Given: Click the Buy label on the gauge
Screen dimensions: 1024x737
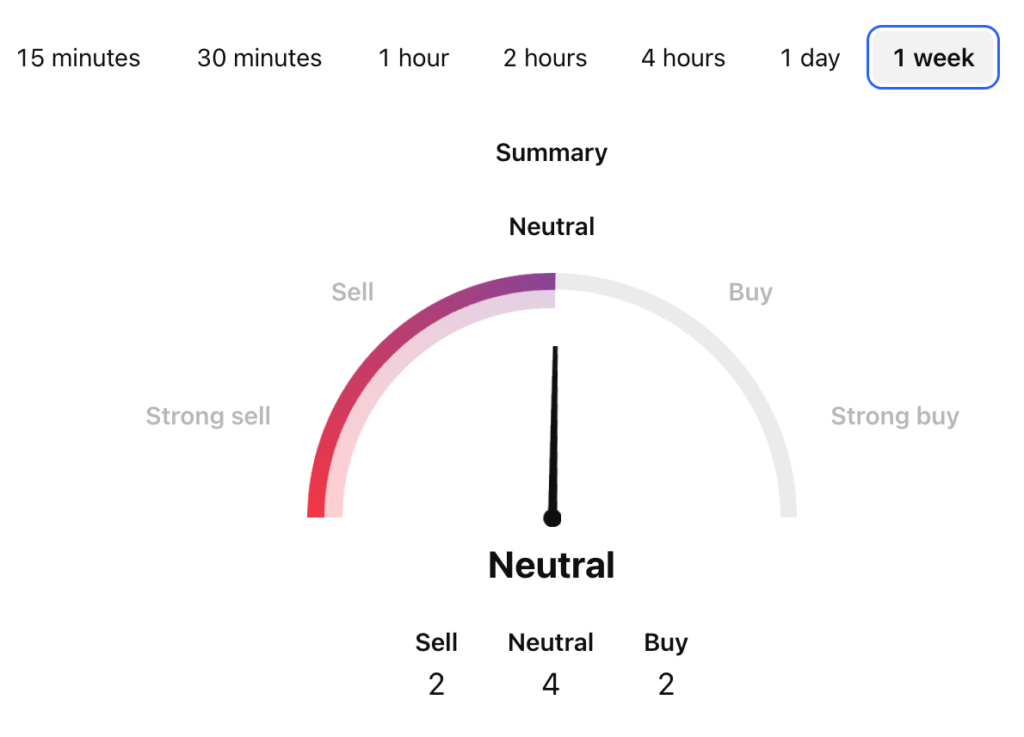Looking at the screenshot, I should tap(750, 292).
